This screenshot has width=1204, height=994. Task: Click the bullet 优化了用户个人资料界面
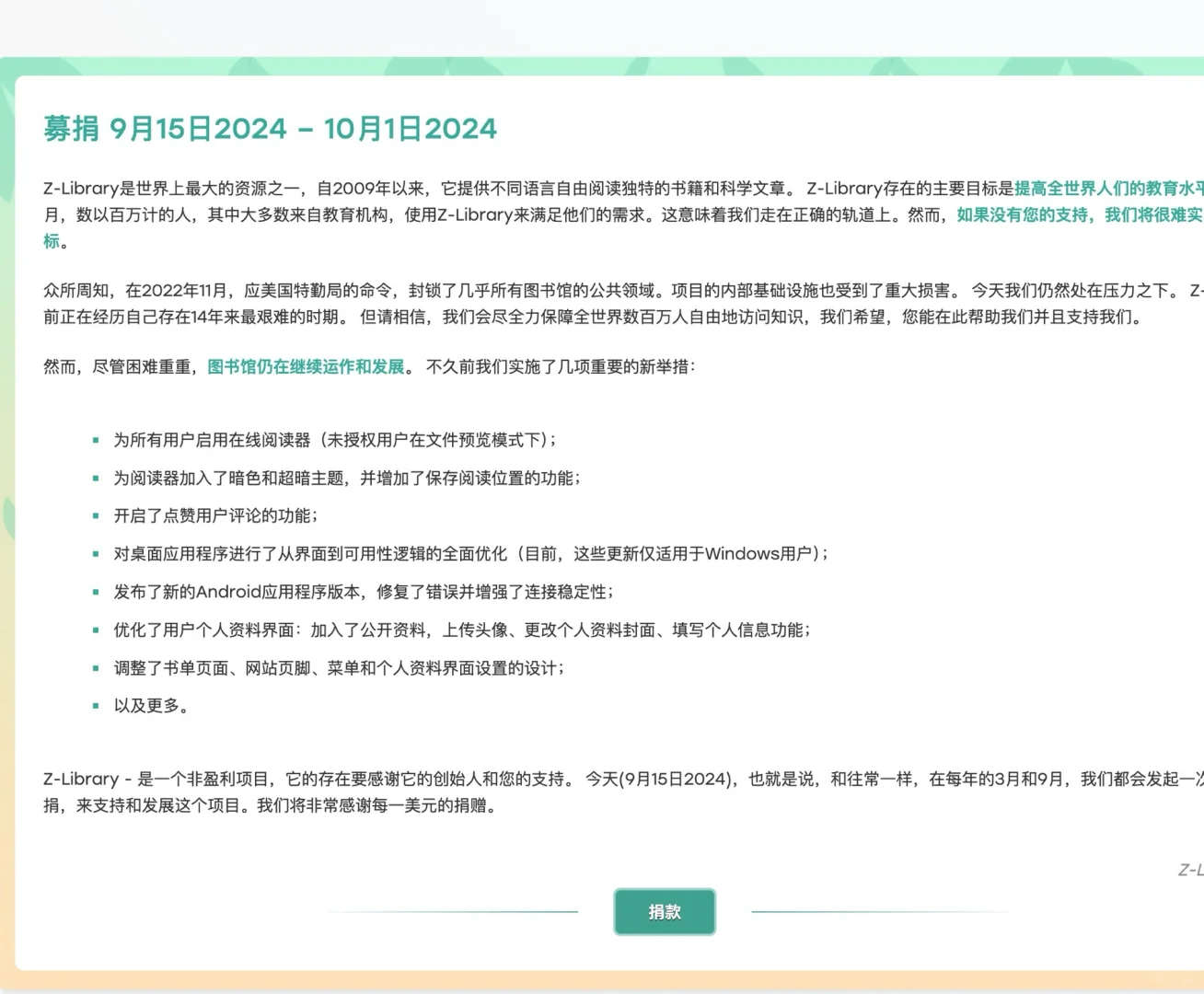coord(462,630)
